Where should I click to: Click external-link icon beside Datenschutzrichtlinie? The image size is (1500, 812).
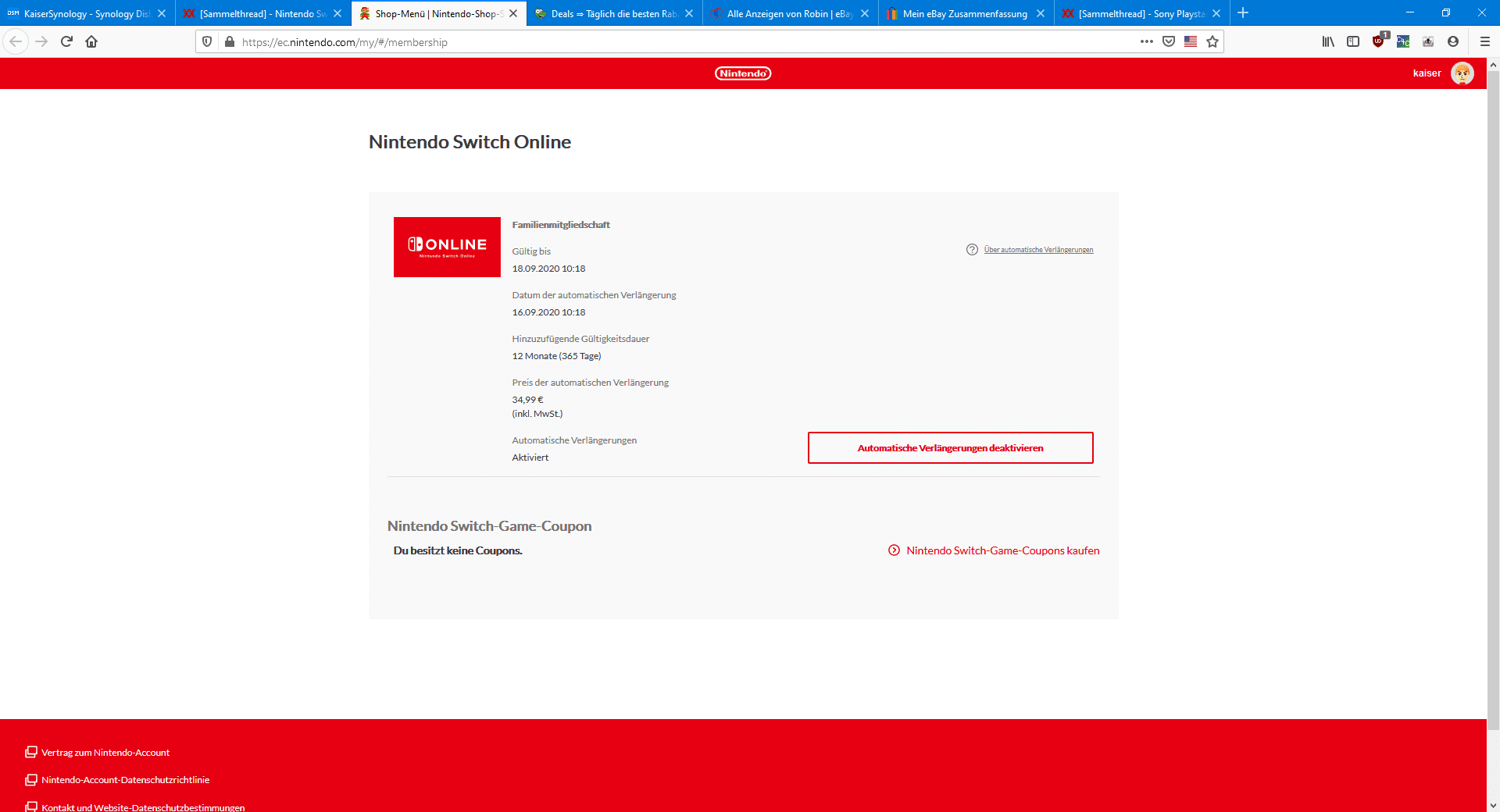coord(31,779)
